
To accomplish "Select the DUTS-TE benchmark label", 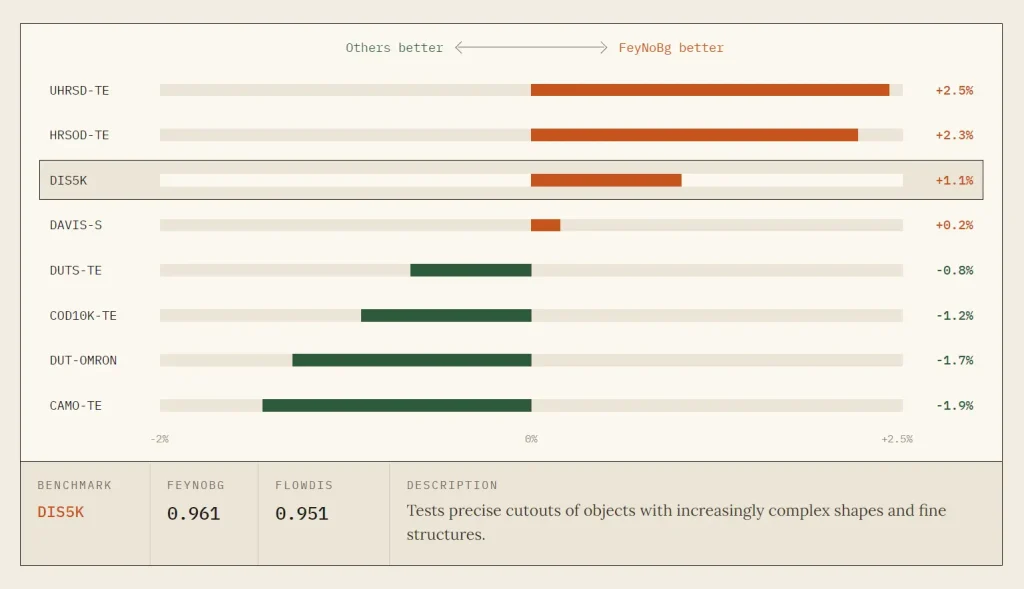I will [76, 270].
